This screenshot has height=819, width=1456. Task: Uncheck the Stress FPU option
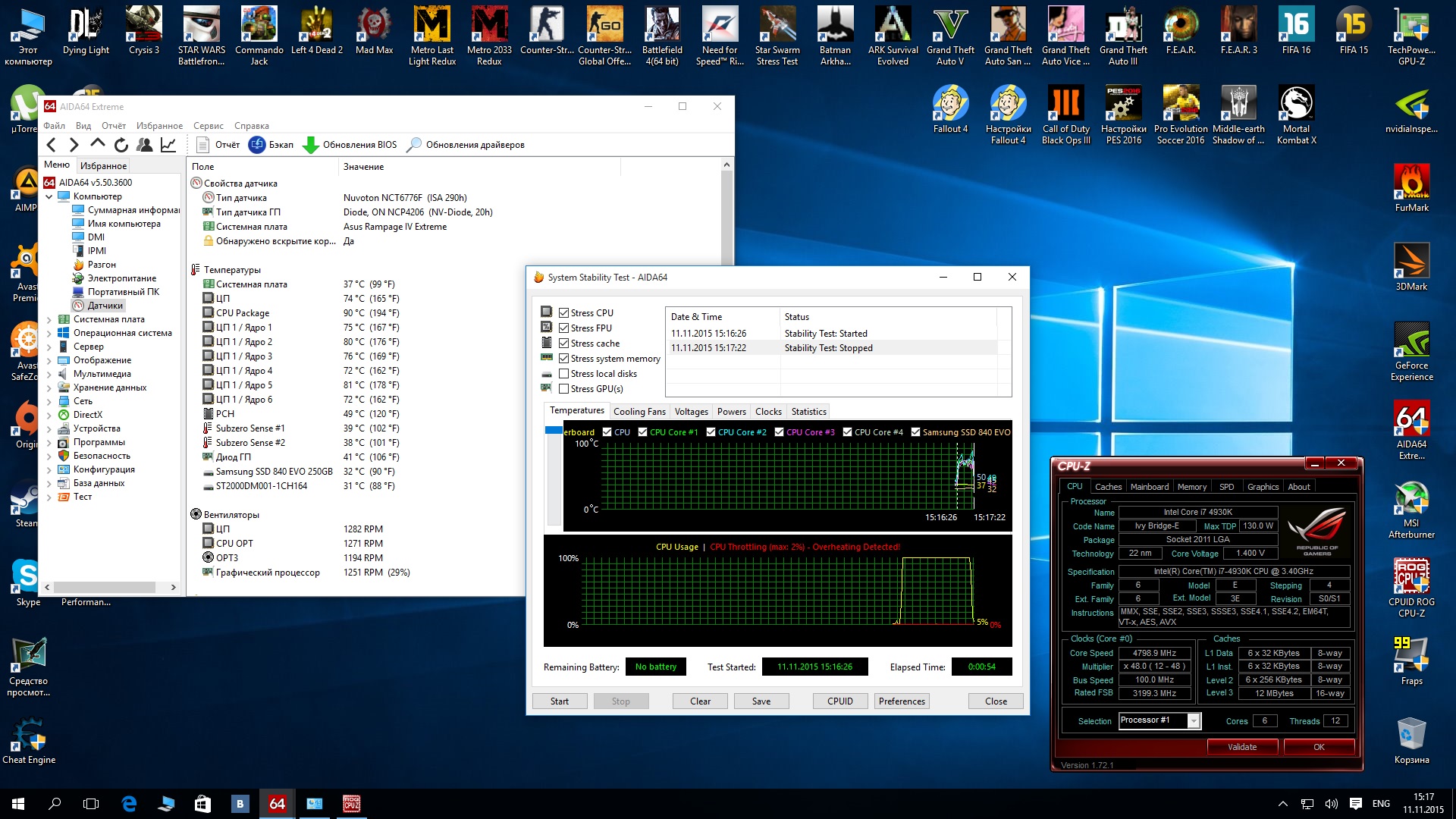click(x=563, y=328)
